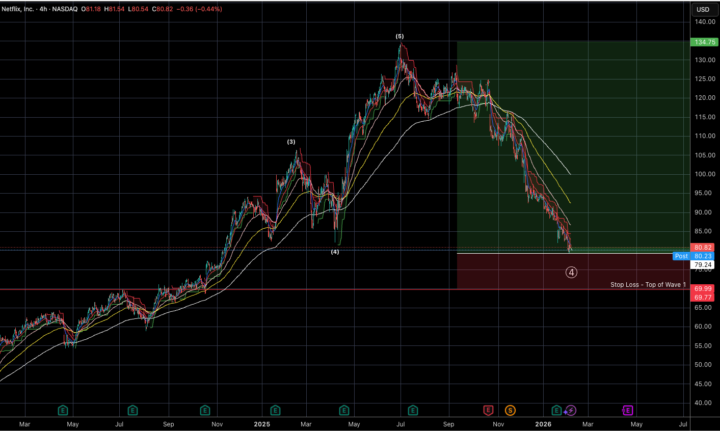Click the 40.00 price scale label
Image resolution: width=720 pixels, height=431 pixels.
[x=705, y=403]
